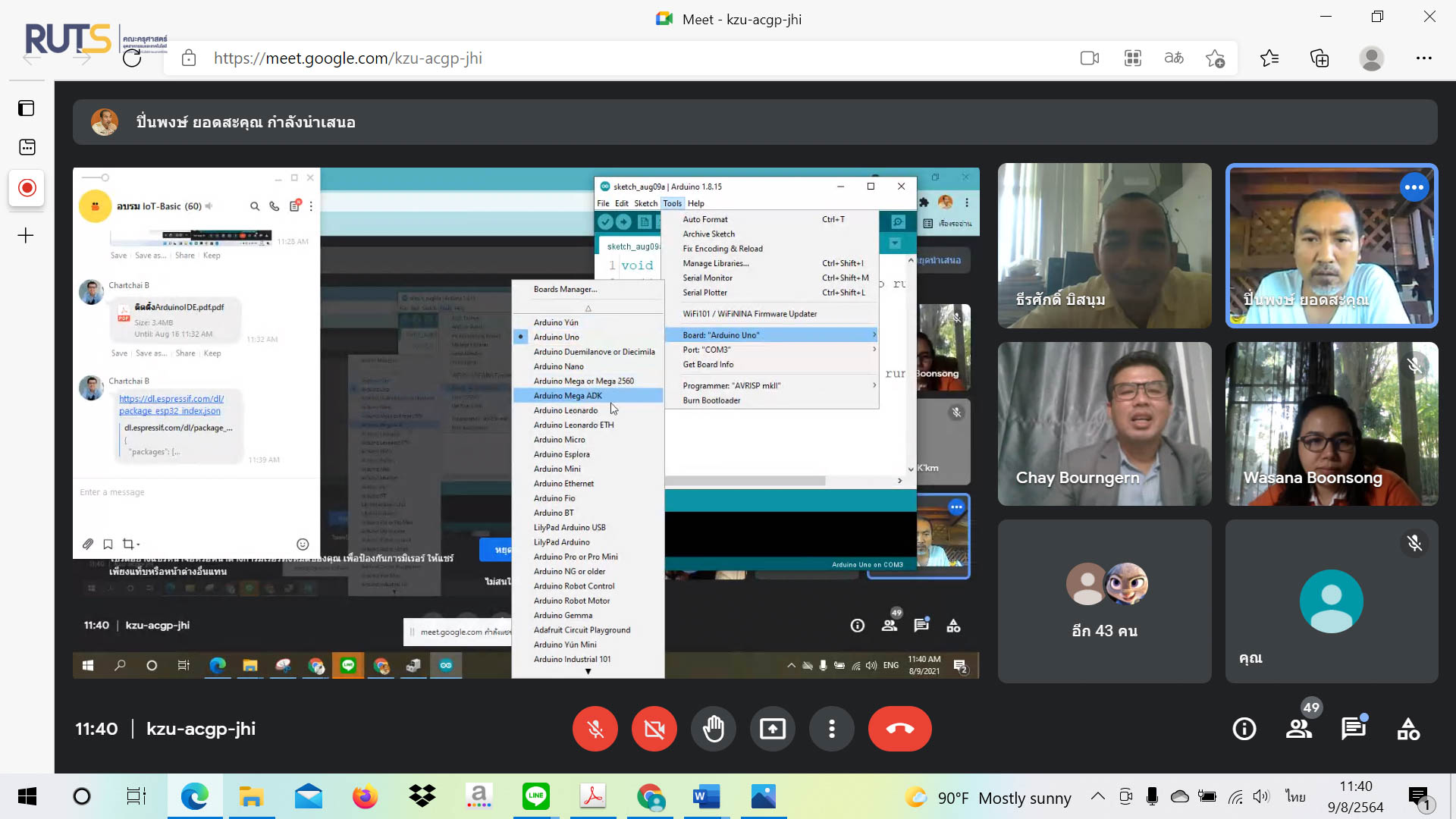This screenshot has width=1456, height=819.
Task: Open the esp32 package index link in chat
Action: tap(171, 405)
